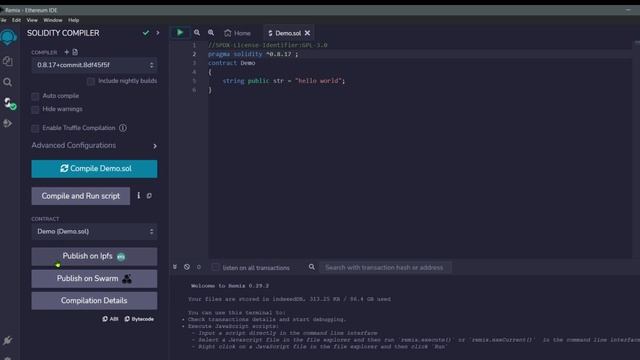The image size is (640, 360).
Task: Enable Truffle Compilation checkbox
Action: point(35,128)
